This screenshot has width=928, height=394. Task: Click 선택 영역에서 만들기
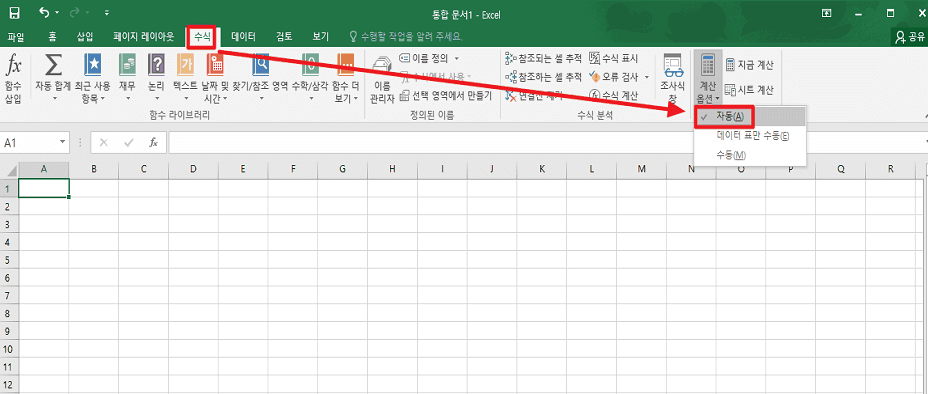[445, 95]
